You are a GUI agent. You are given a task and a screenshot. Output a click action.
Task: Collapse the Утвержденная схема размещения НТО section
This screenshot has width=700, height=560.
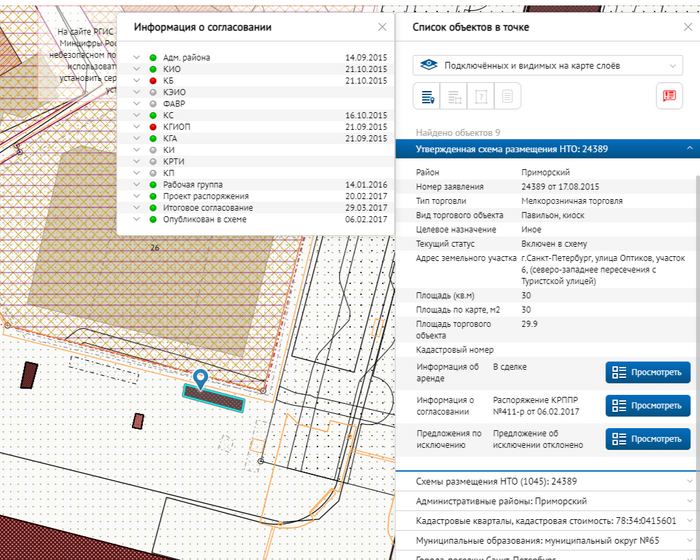tap(688, 149)
